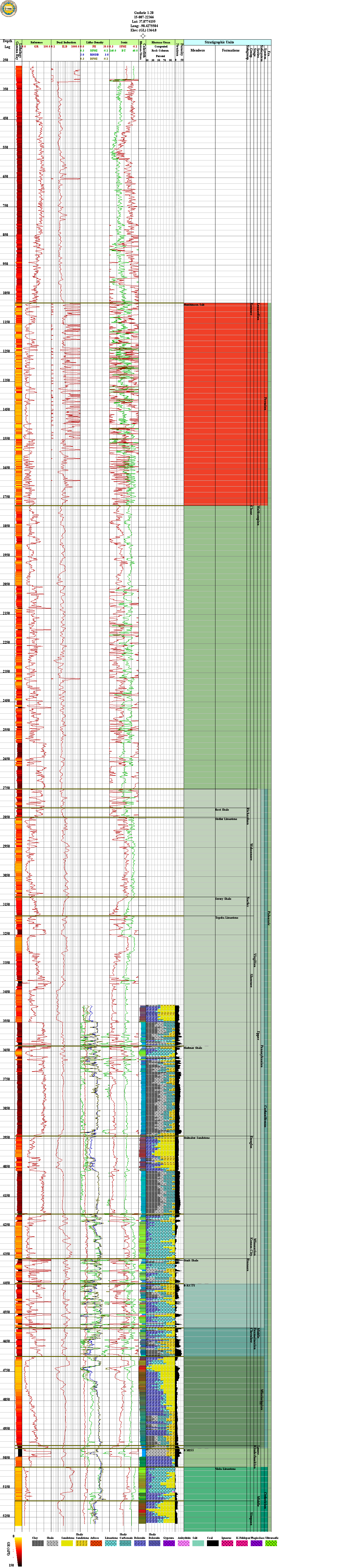The height and width of the screenshot is (1568, 344).
Task: Click the vertical "Virgilian" stage label
Action: coord(255,961)
